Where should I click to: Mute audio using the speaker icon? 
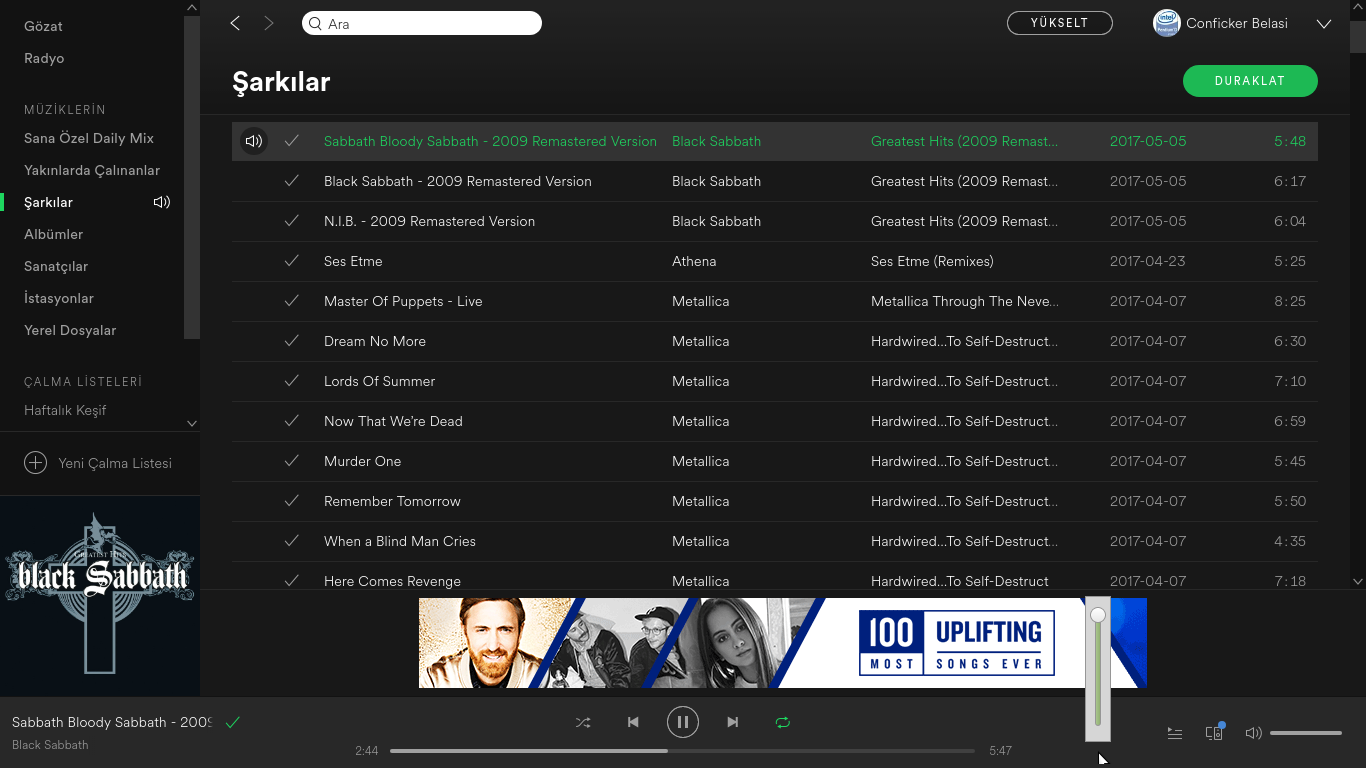tap(1253, 733)
